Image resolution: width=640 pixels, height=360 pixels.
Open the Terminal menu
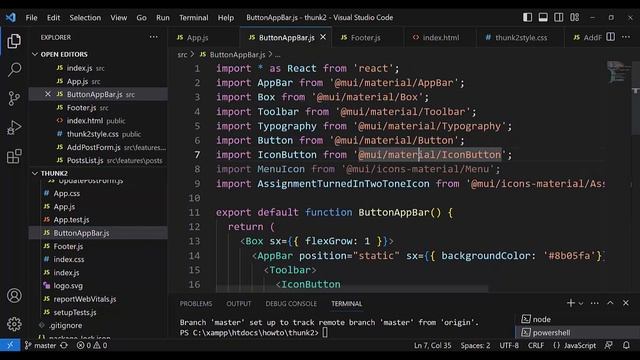click(193, 18)
